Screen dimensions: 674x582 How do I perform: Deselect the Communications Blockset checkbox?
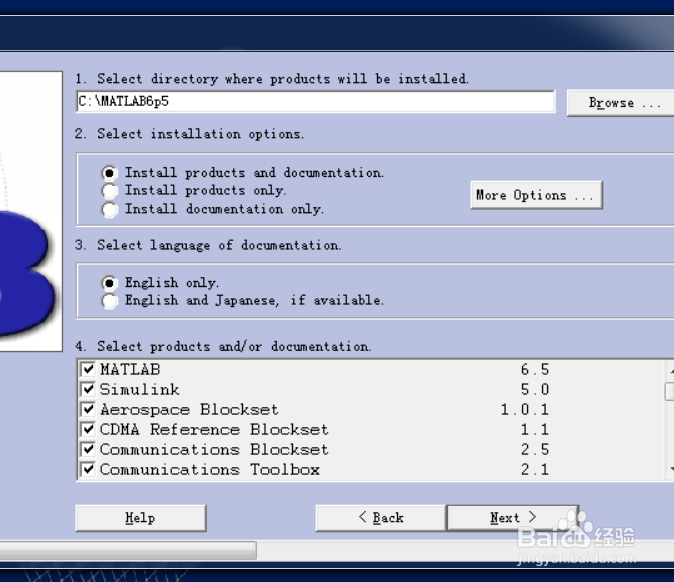pyautogui.click(x=88, y=449)
